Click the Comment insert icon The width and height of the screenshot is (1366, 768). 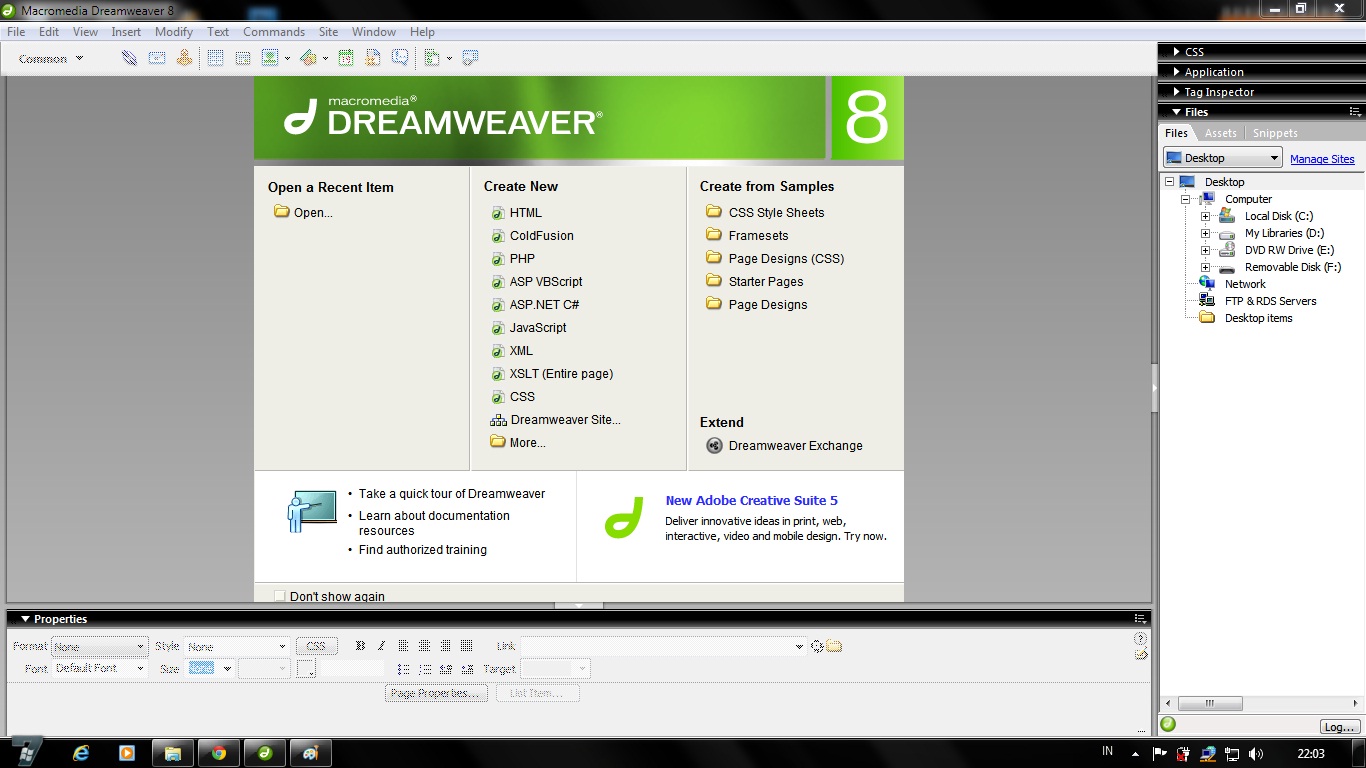coord(400,58)
